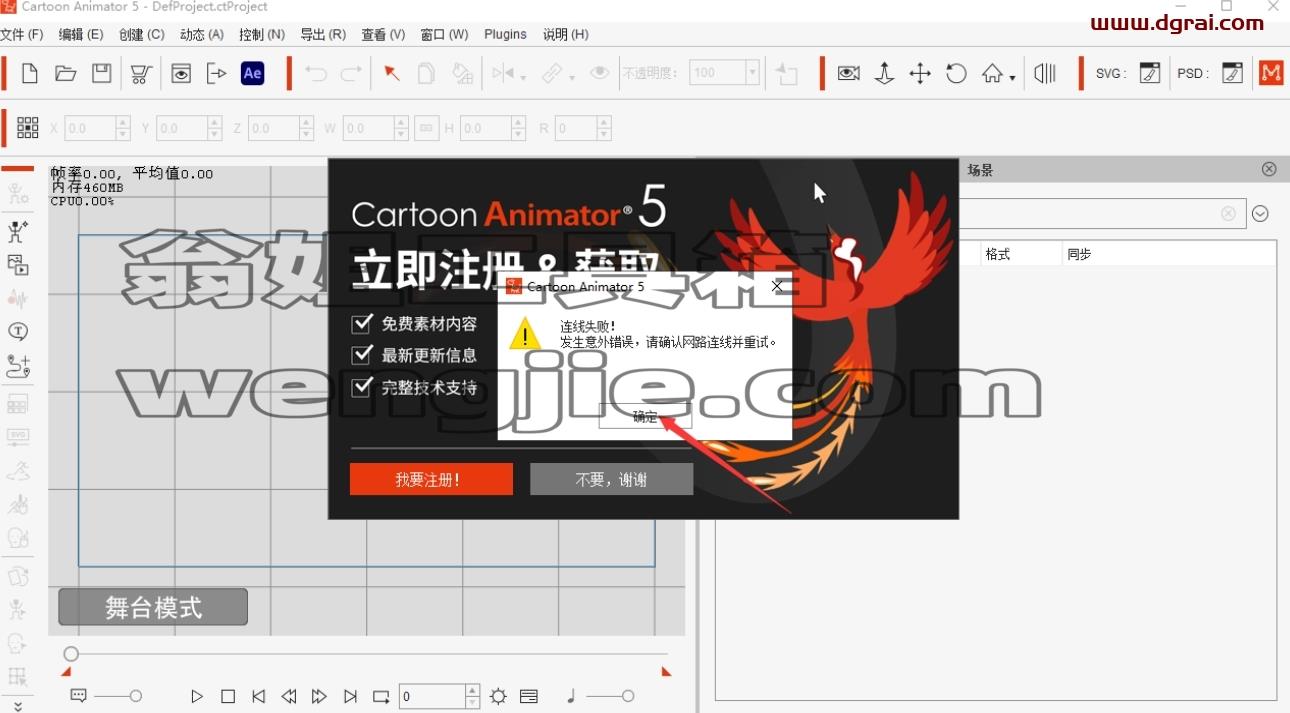
Task: Click the music note volume icon
Action: tap(571, 696)
